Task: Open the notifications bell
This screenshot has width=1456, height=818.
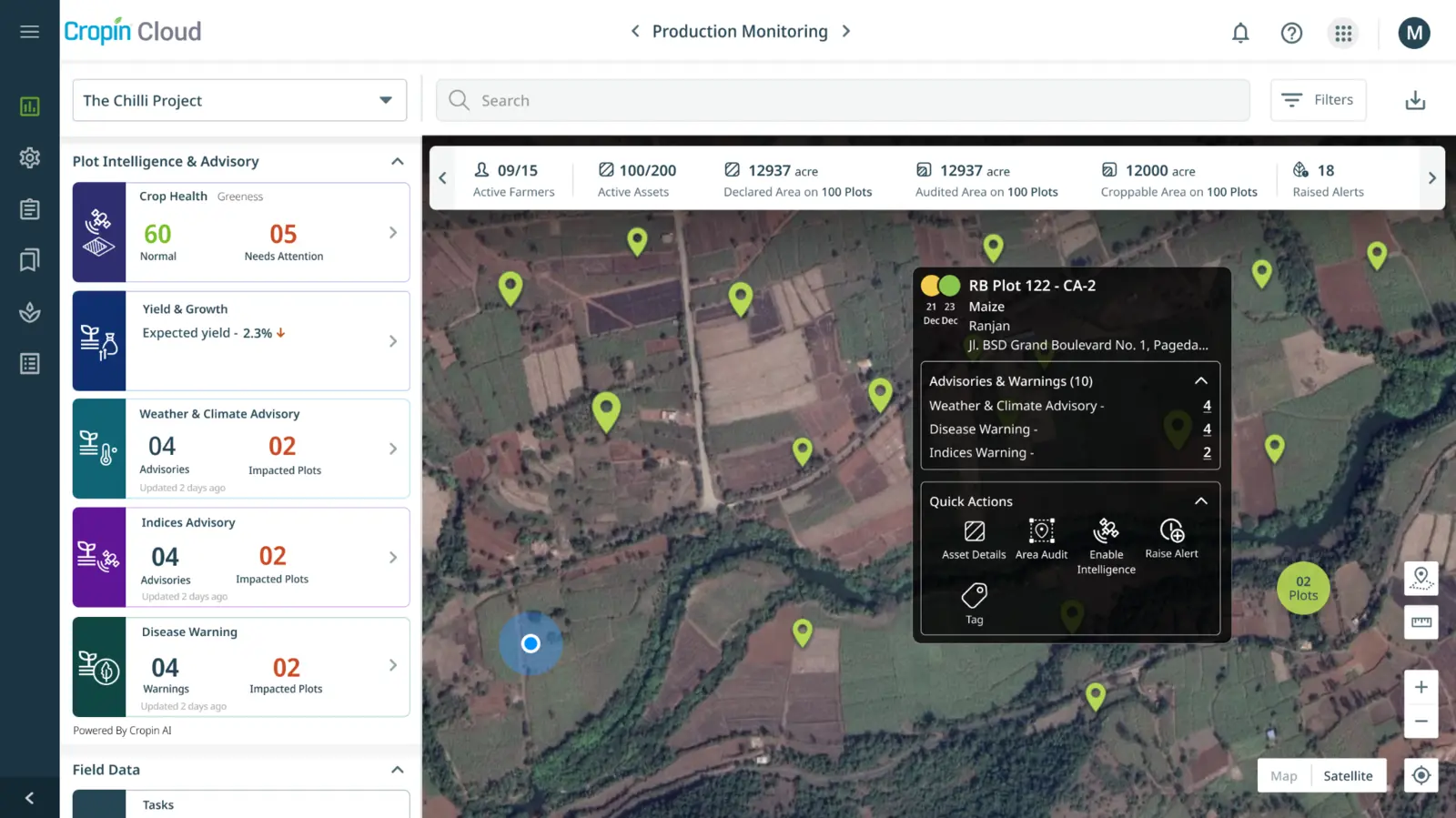Action: coord(1240,34)
